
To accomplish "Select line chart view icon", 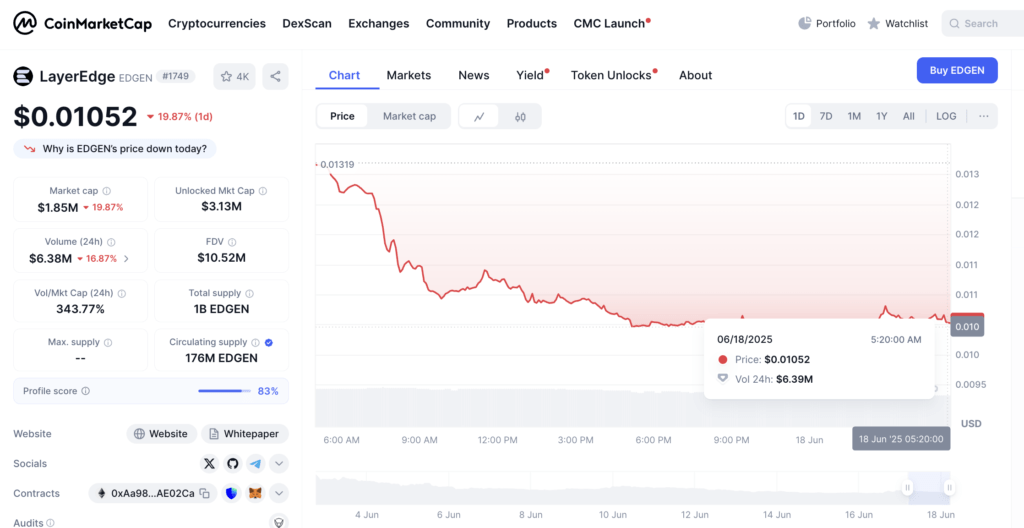I will 479,116.
